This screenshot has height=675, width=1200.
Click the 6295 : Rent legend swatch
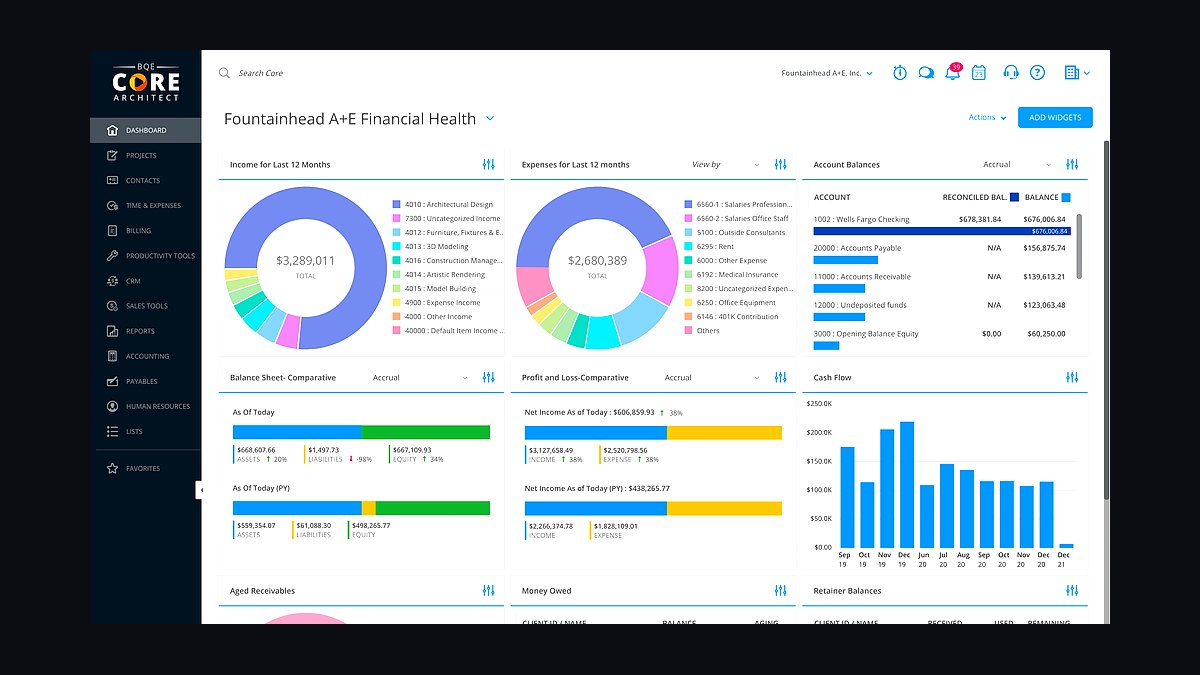[688, 246]
